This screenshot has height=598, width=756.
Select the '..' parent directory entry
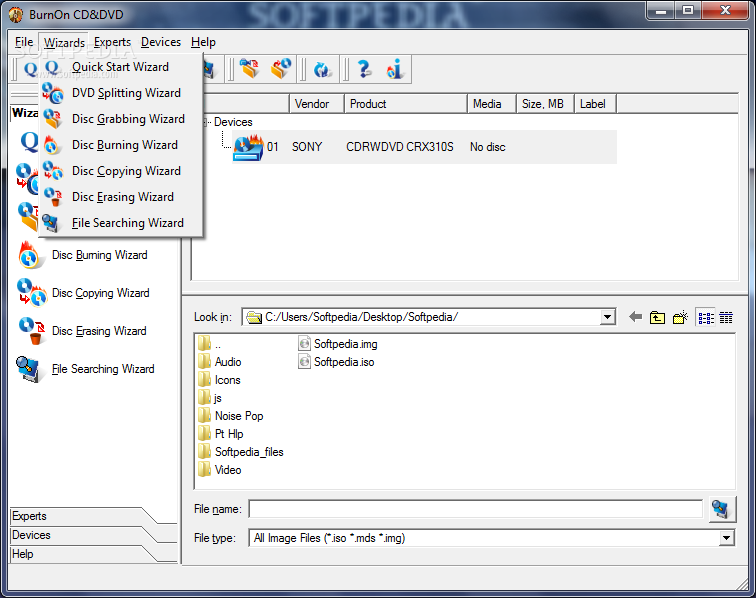coord(210,344)
